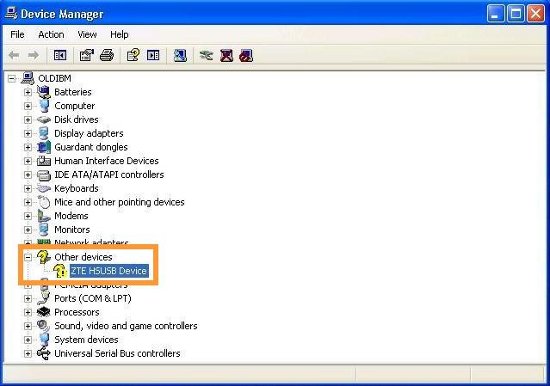The height and width of the screenshot is (386, 550).
Task: Close the Device Manager window
Action: [536, 14]
